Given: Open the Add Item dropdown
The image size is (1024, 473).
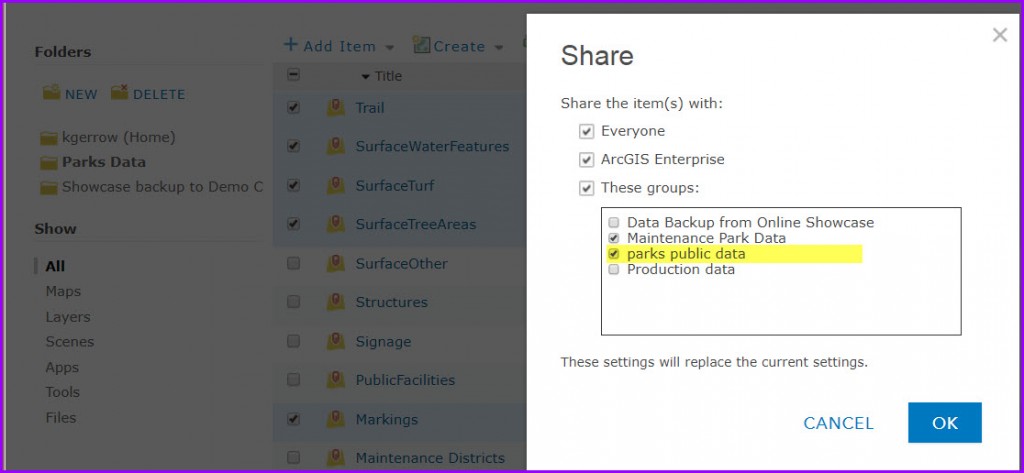Looking at the screenshot, I should coord(339,46).
